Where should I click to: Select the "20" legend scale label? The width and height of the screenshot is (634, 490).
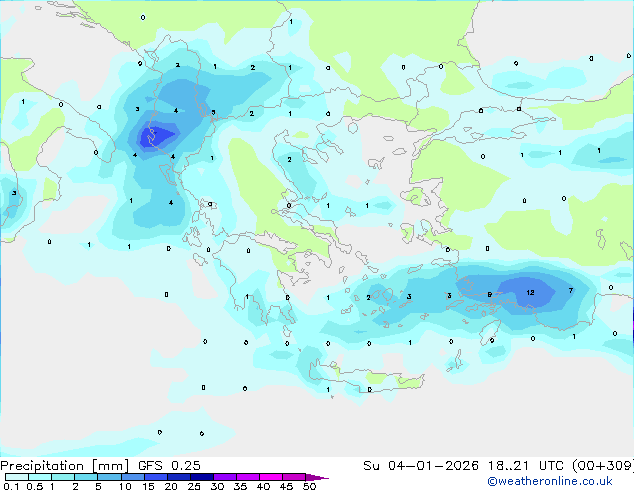171,486
